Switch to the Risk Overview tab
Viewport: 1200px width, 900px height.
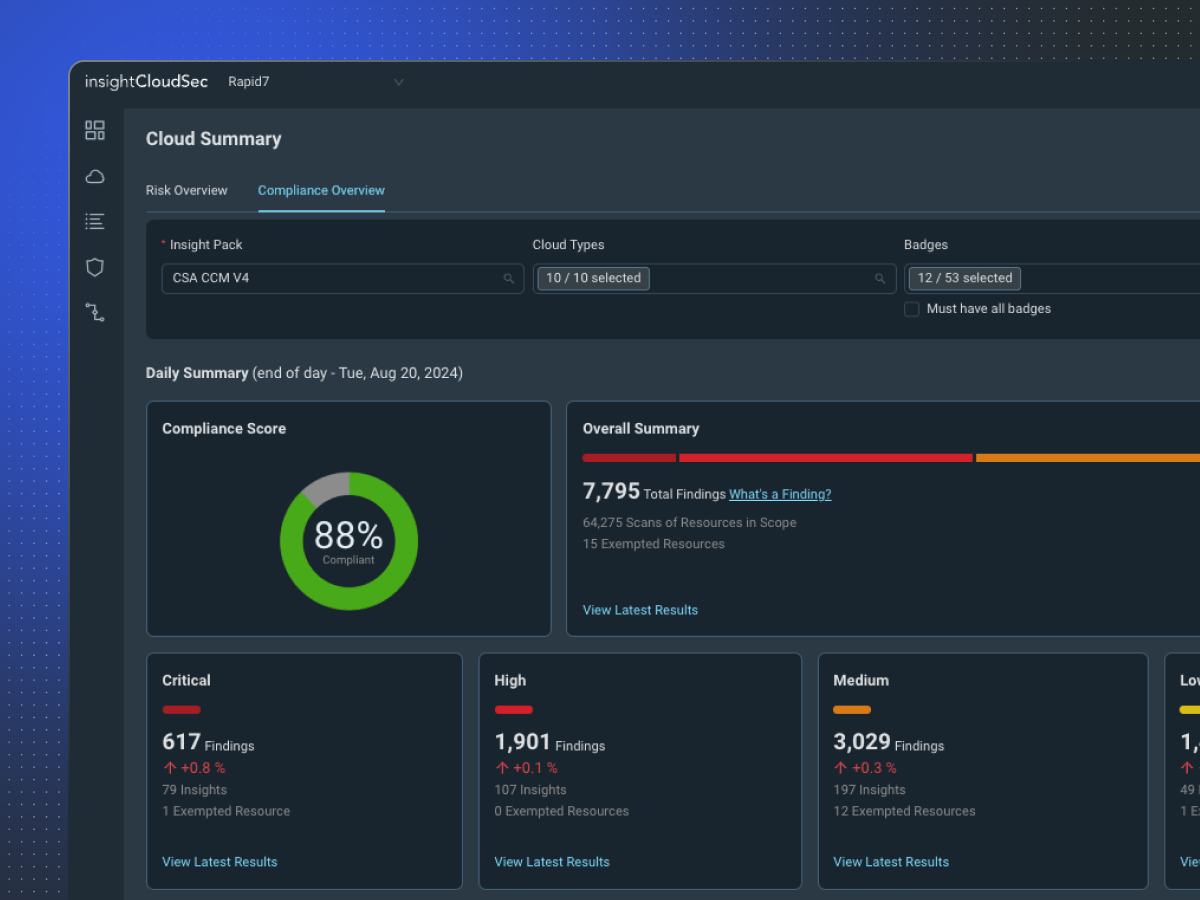187,190
